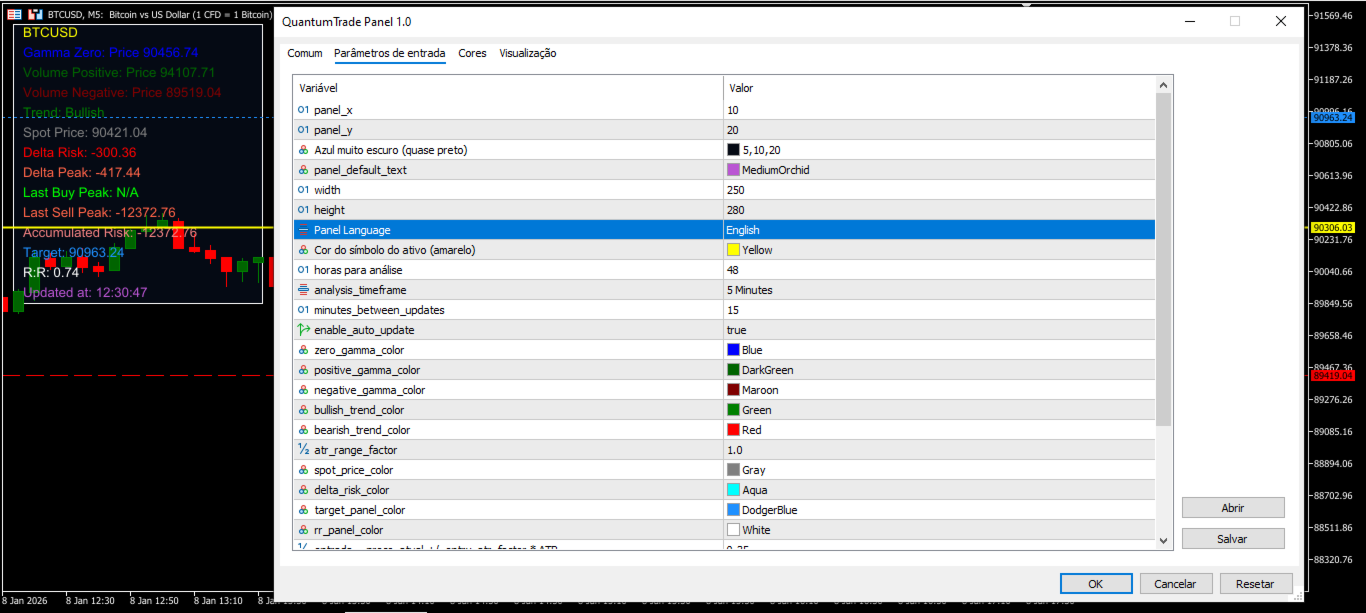
Task: Click the OK button
Action: click(1096, 584)
